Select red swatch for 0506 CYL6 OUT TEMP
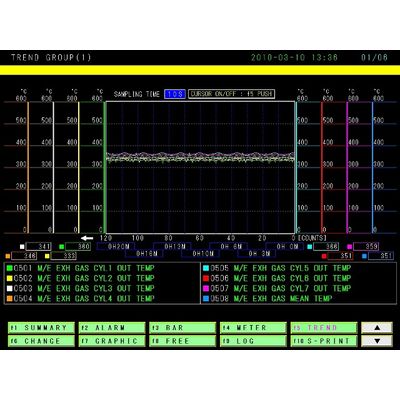Viewport: 400px width, 400px height. point(206,278)
